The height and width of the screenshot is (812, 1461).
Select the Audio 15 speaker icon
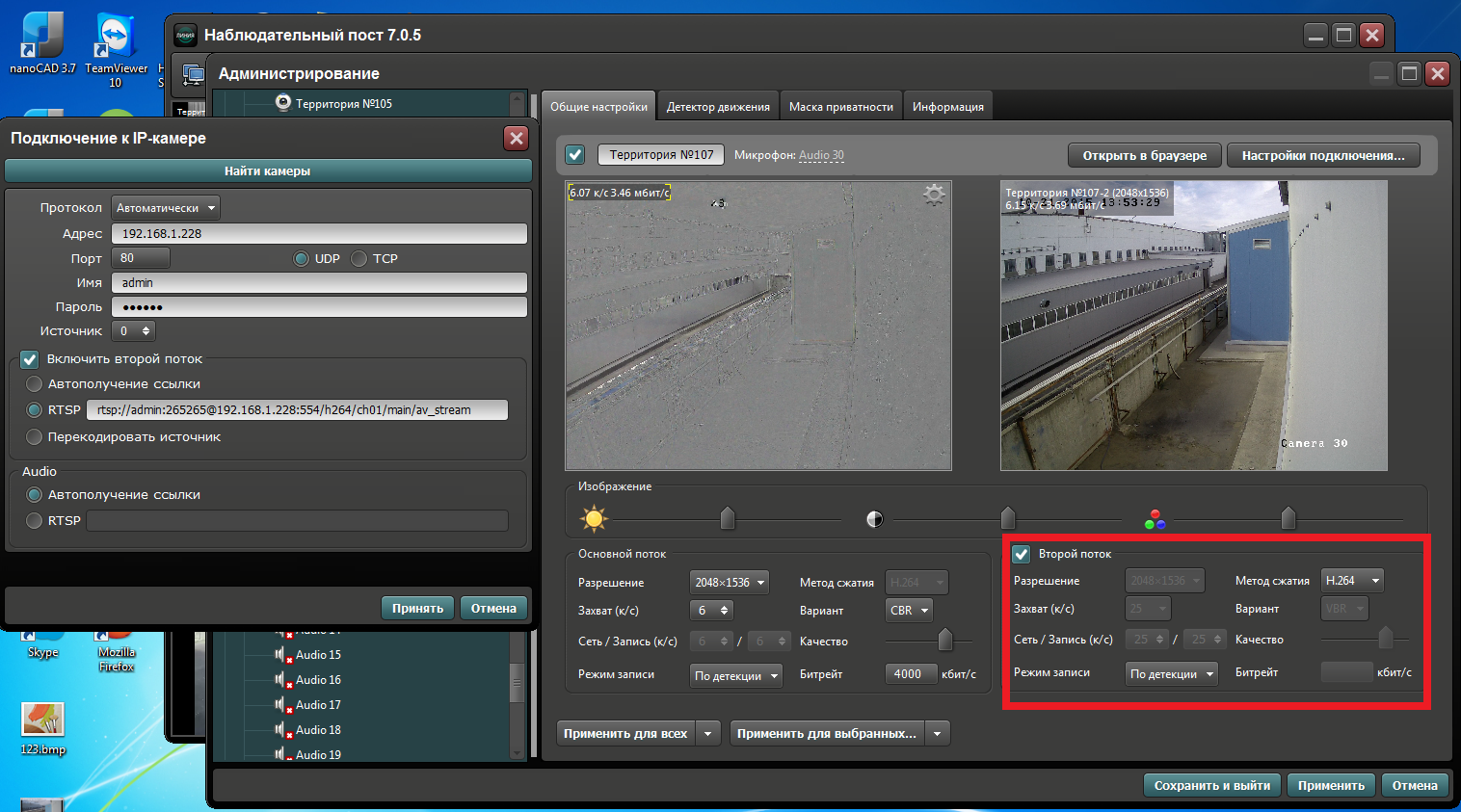pyautogui.click(x=281, y=655)
